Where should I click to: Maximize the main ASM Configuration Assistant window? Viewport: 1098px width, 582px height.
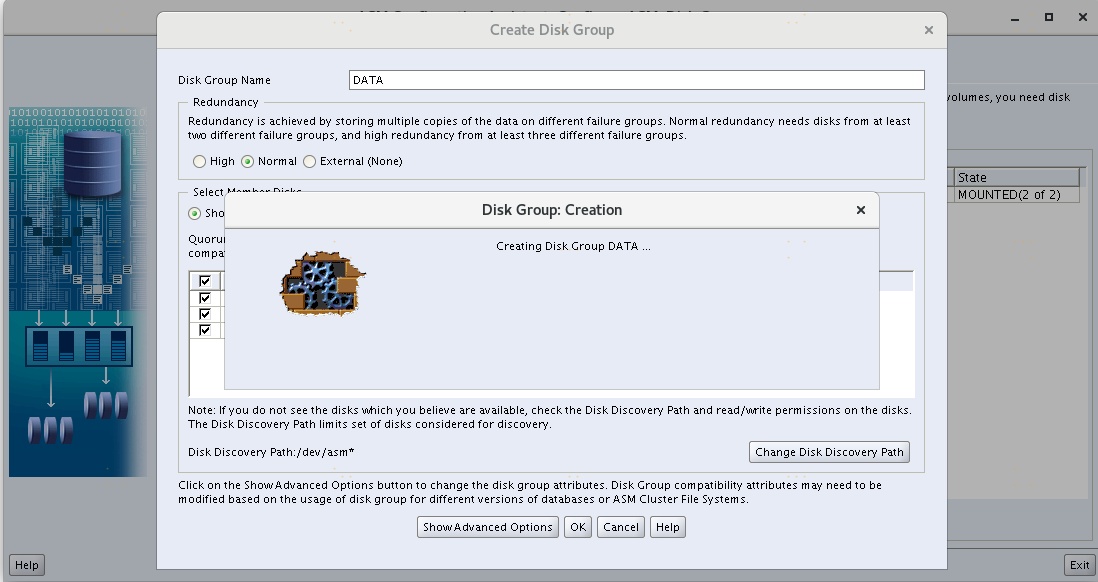coord(1049,17)
